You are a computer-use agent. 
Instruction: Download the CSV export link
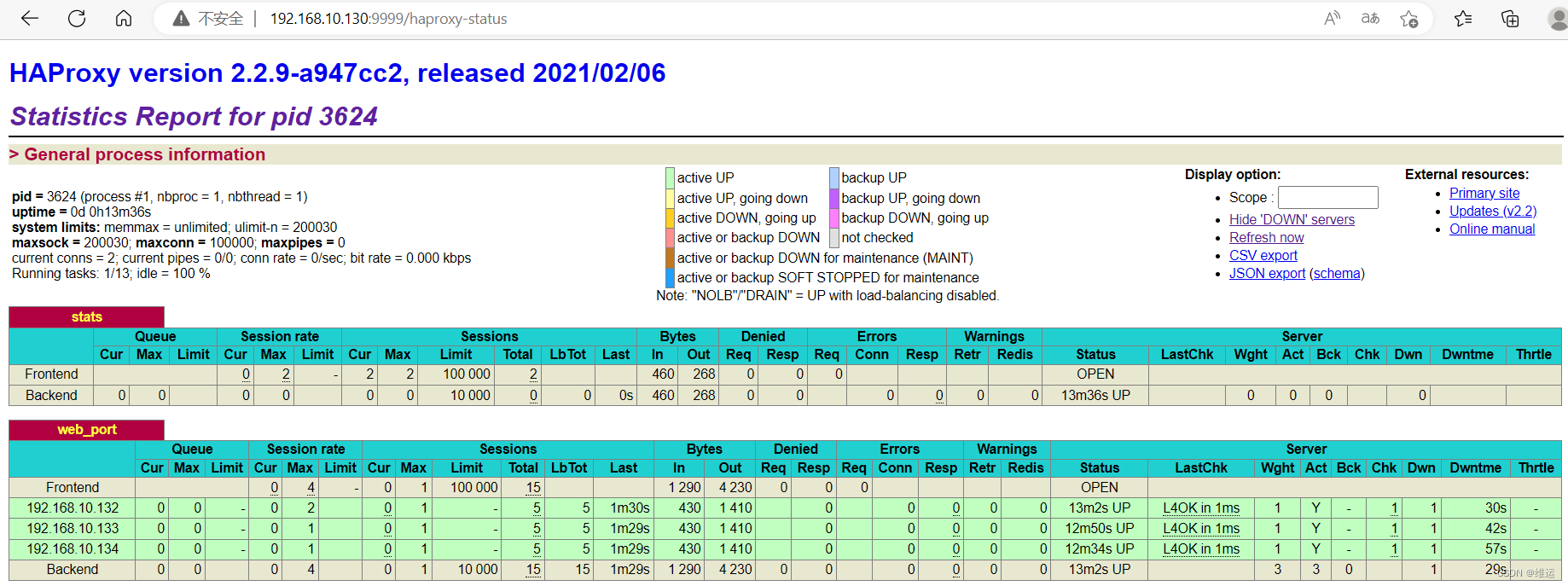point(1263,255)
